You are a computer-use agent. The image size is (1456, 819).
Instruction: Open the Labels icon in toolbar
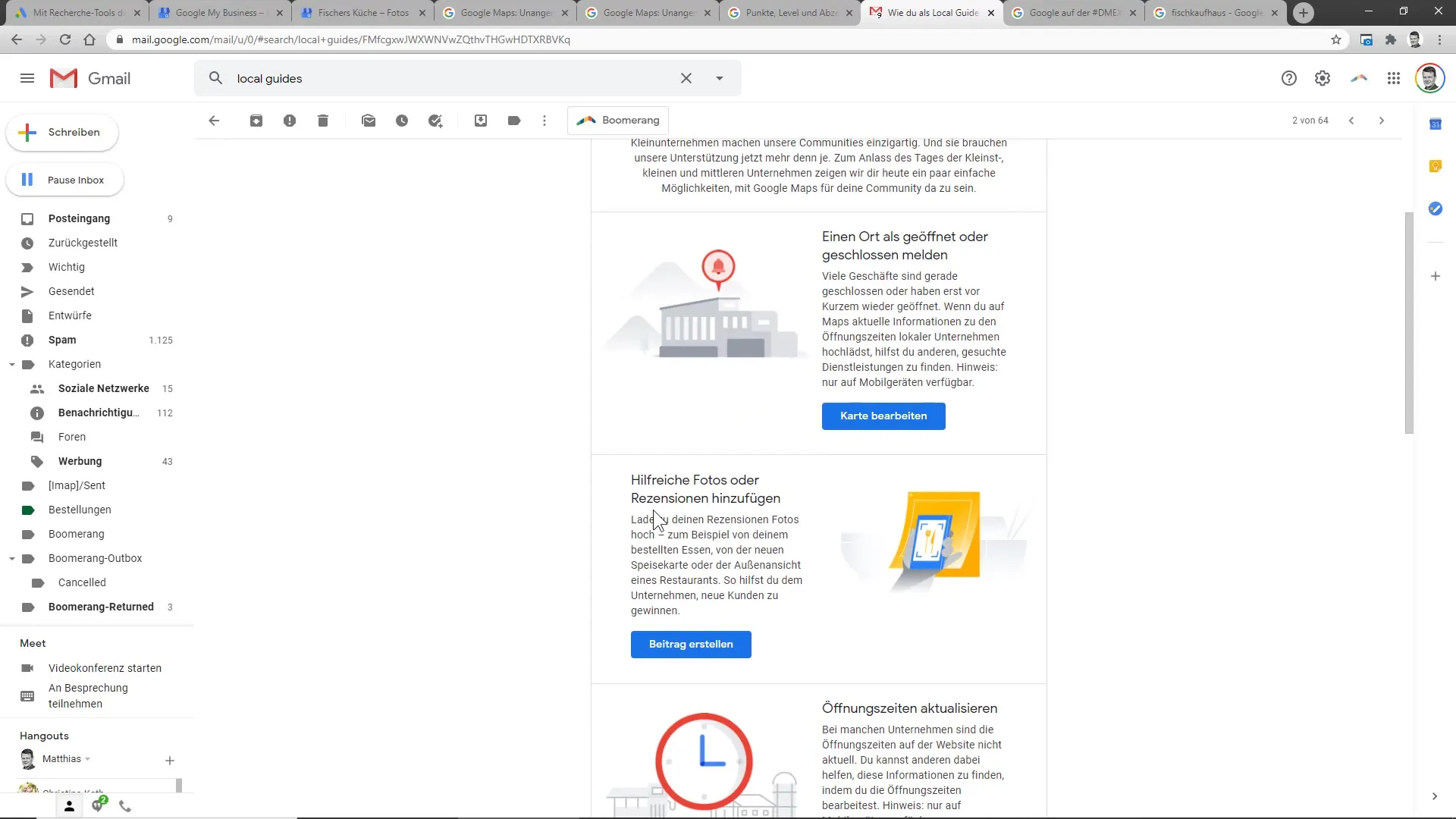tap(514, 121)
